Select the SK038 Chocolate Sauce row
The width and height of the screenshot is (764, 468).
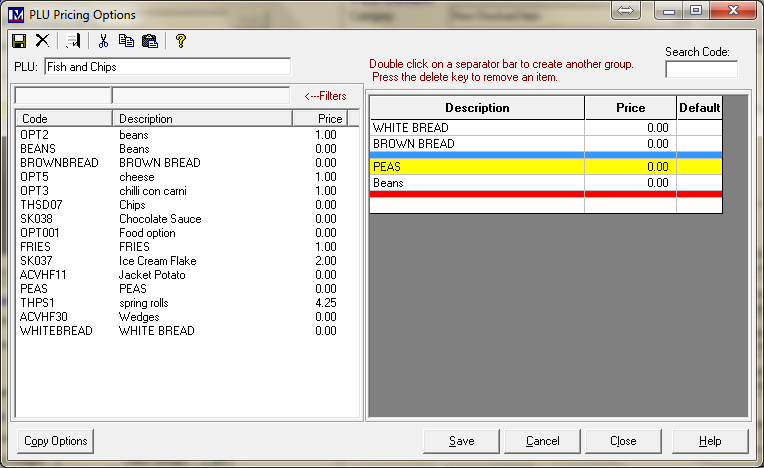pos(187,219)
